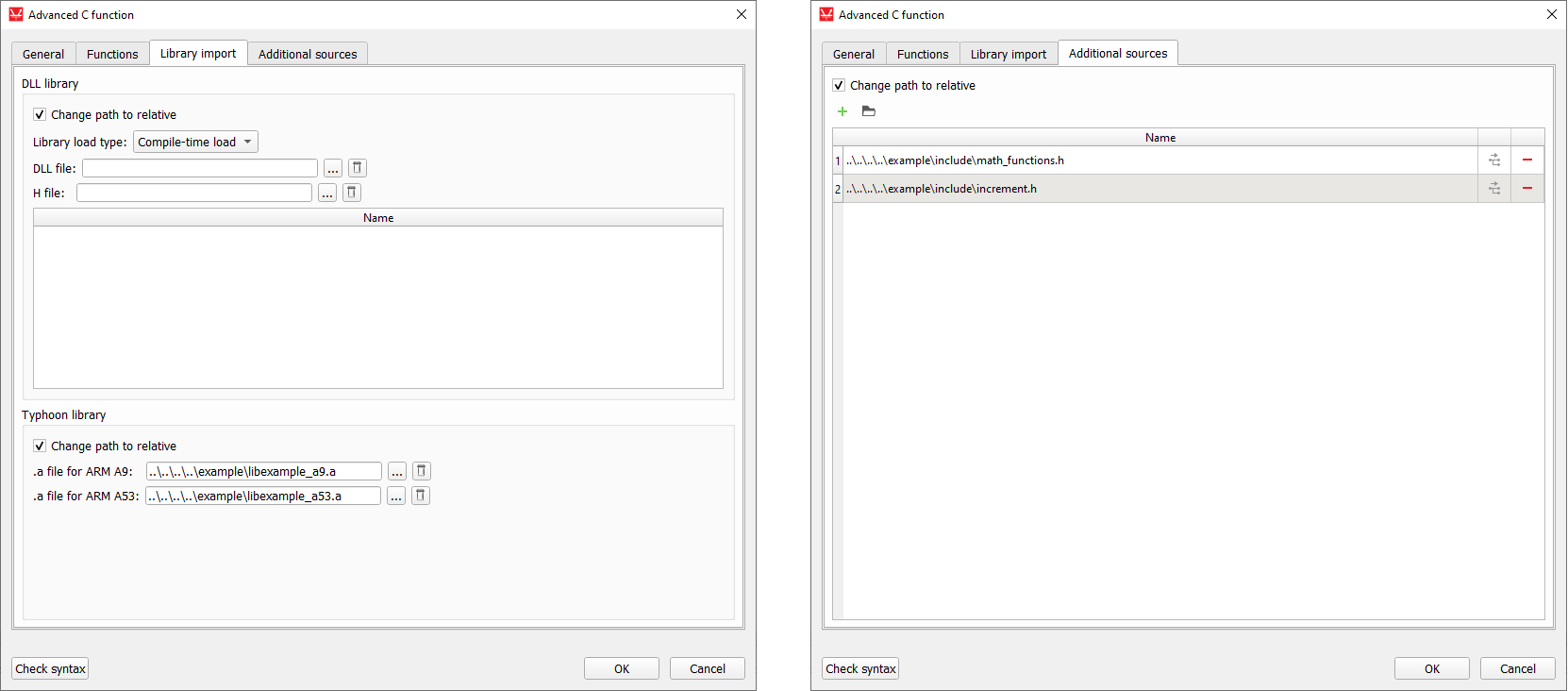Viewport: 1568px width, 691px height.
Task: Browse for DLL file with ellipsis button
Action: [333, 168]
